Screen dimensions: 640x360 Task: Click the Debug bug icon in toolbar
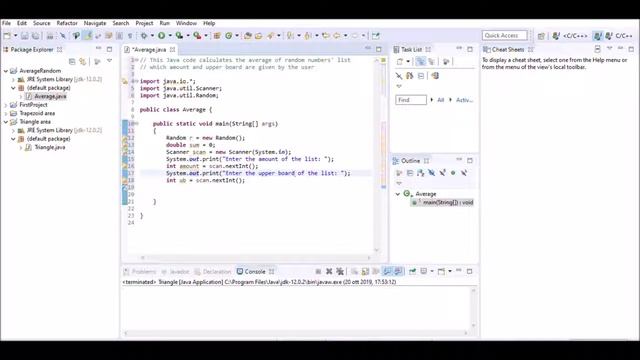coord(144,36)
